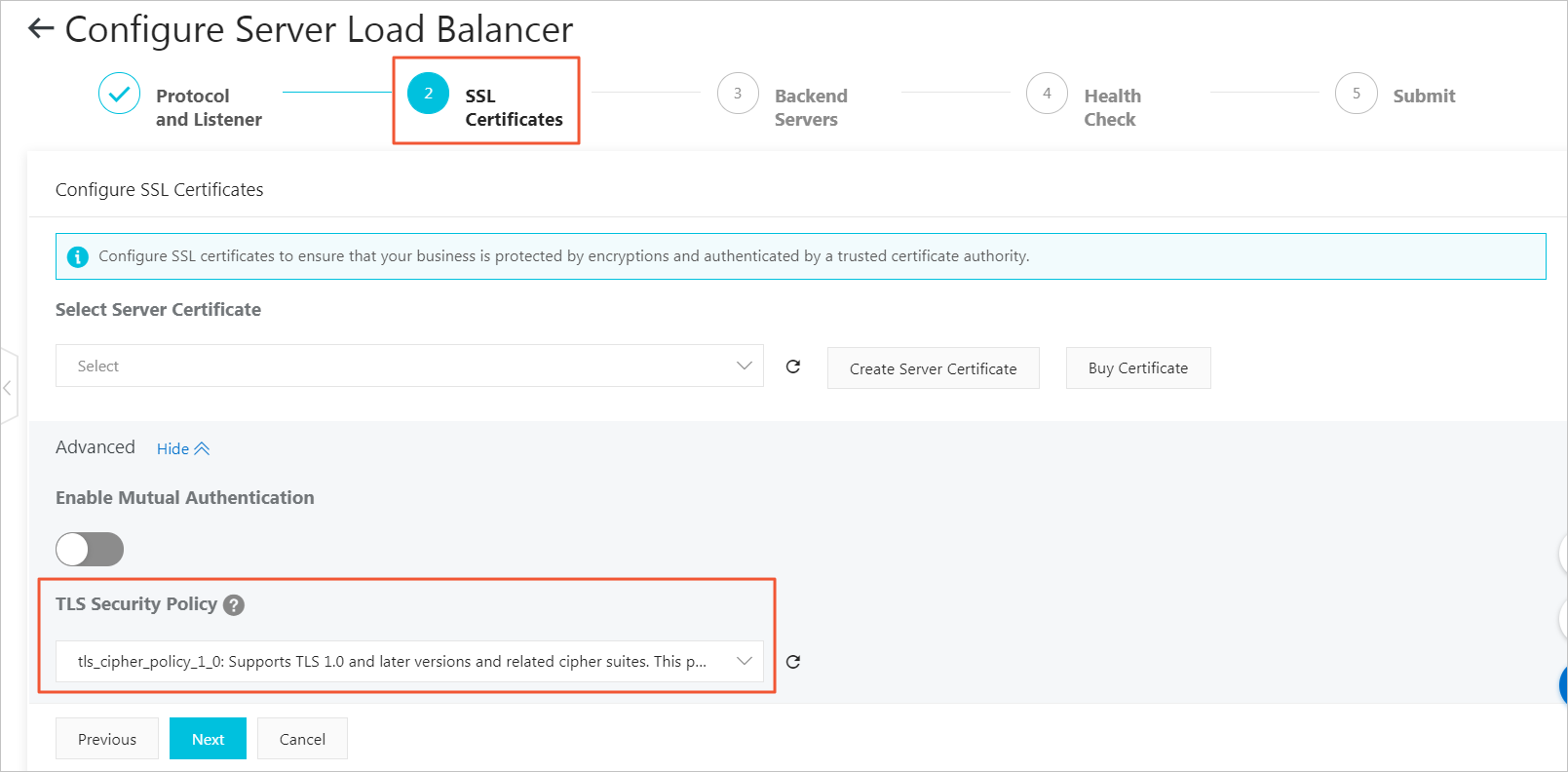Refresh the server certificate list
Screen dimensions: 1568x772
793,367
